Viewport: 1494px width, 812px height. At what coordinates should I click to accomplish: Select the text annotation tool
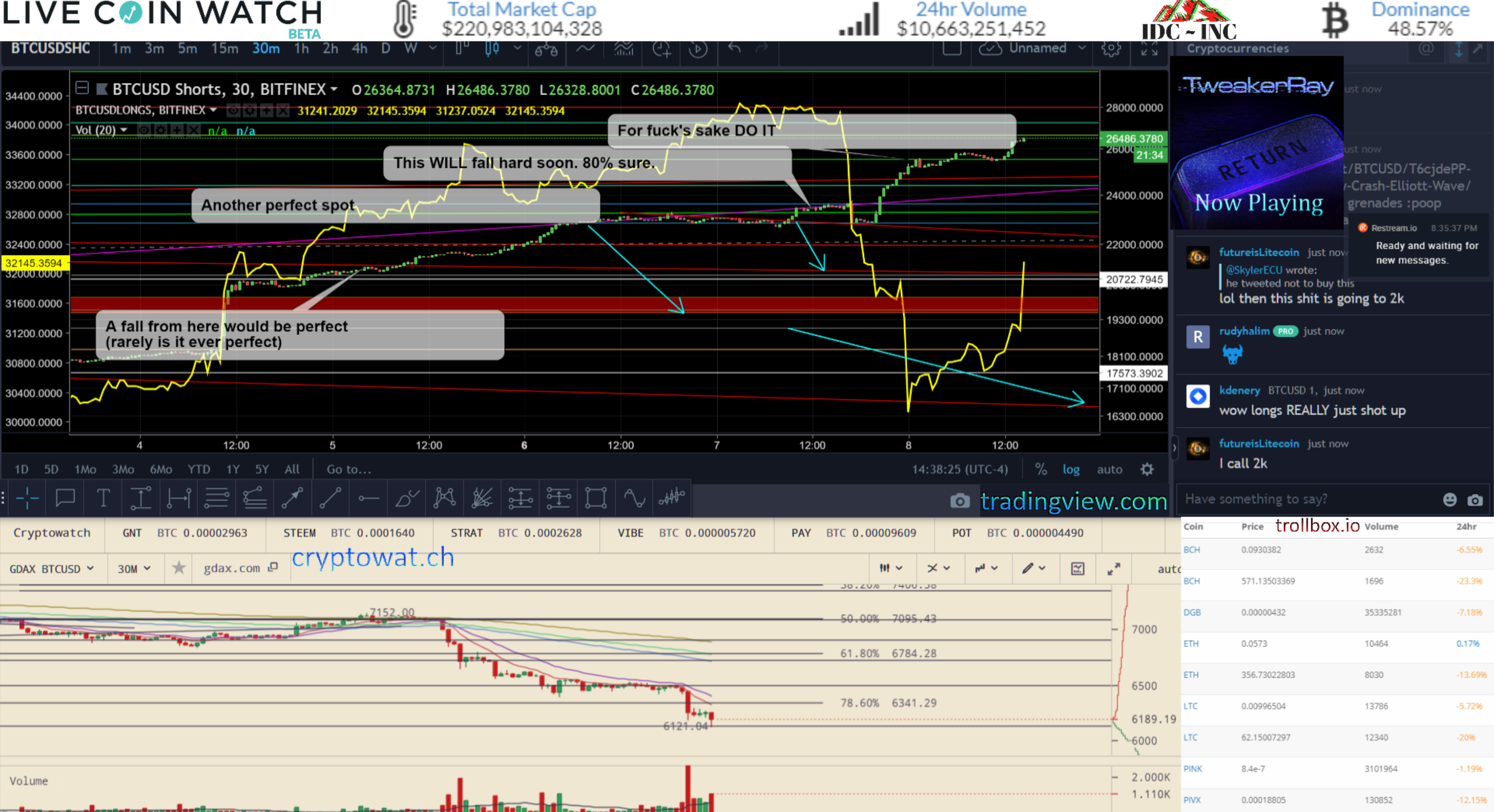103,498
